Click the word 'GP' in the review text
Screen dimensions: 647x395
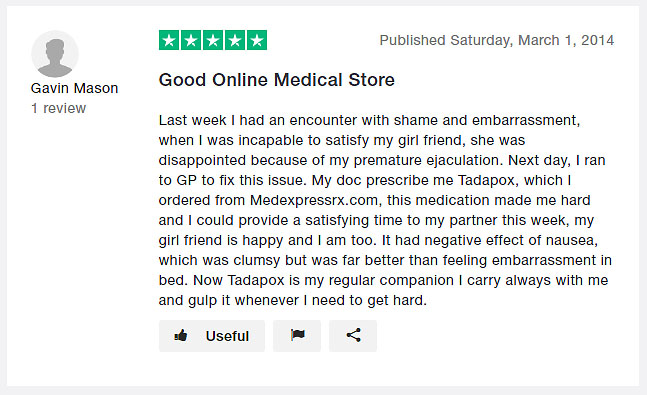coord(187,180)
